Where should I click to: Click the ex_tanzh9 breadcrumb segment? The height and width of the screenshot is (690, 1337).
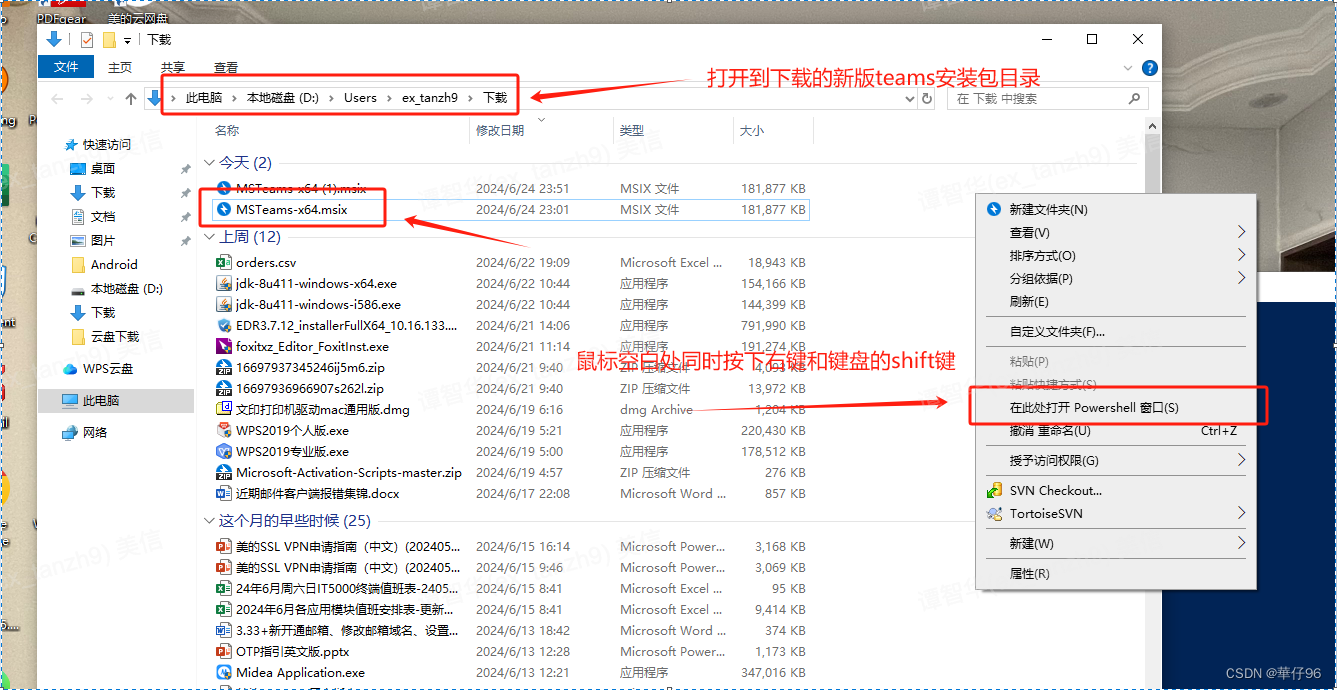430,98
